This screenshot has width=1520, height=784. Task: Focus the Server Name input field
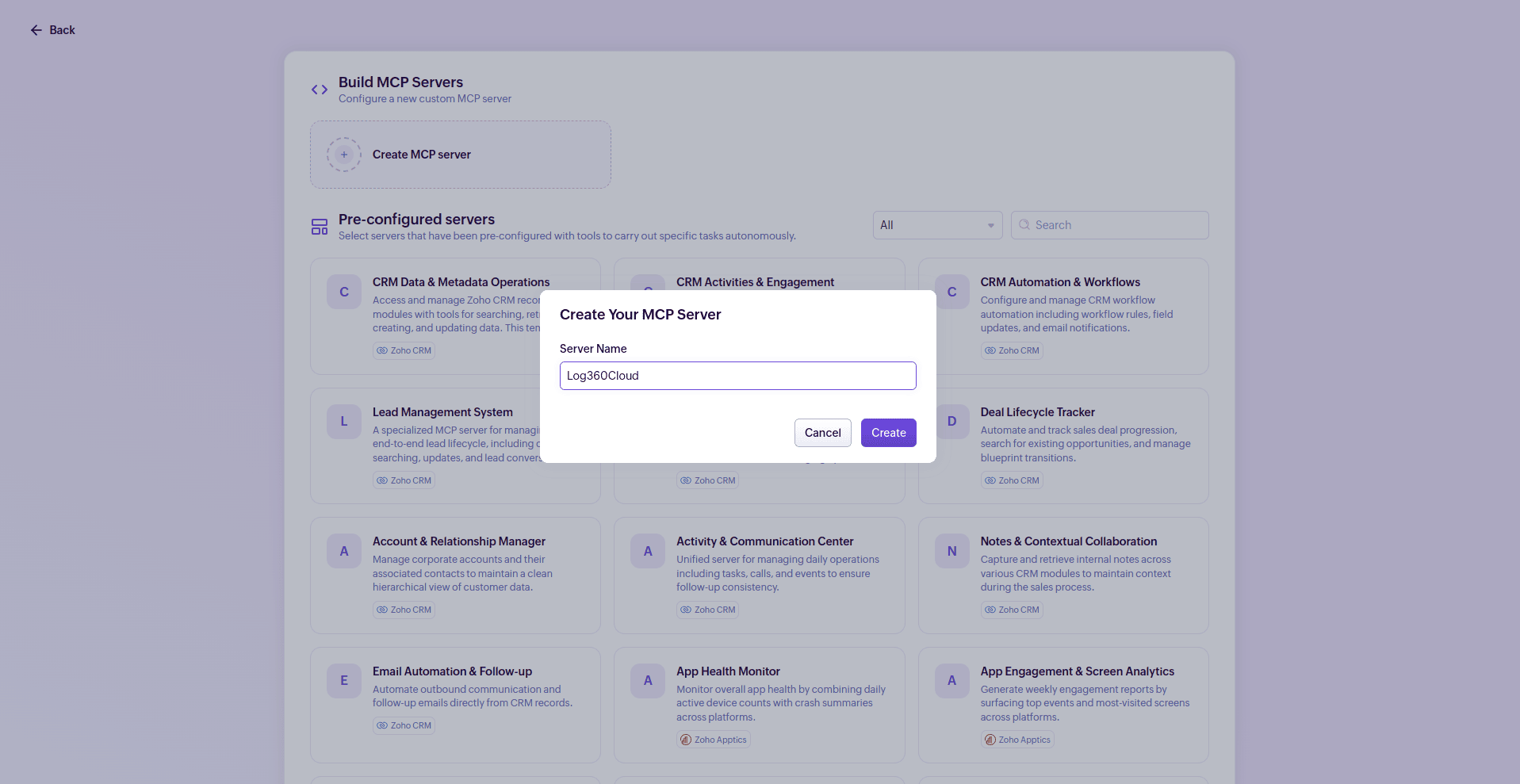tap(737, 376)
